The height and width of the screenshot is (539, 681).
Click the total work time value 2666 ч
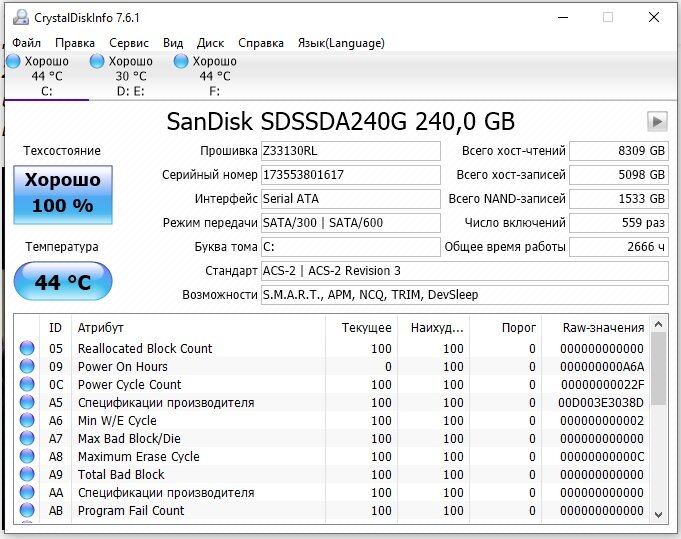619,247
